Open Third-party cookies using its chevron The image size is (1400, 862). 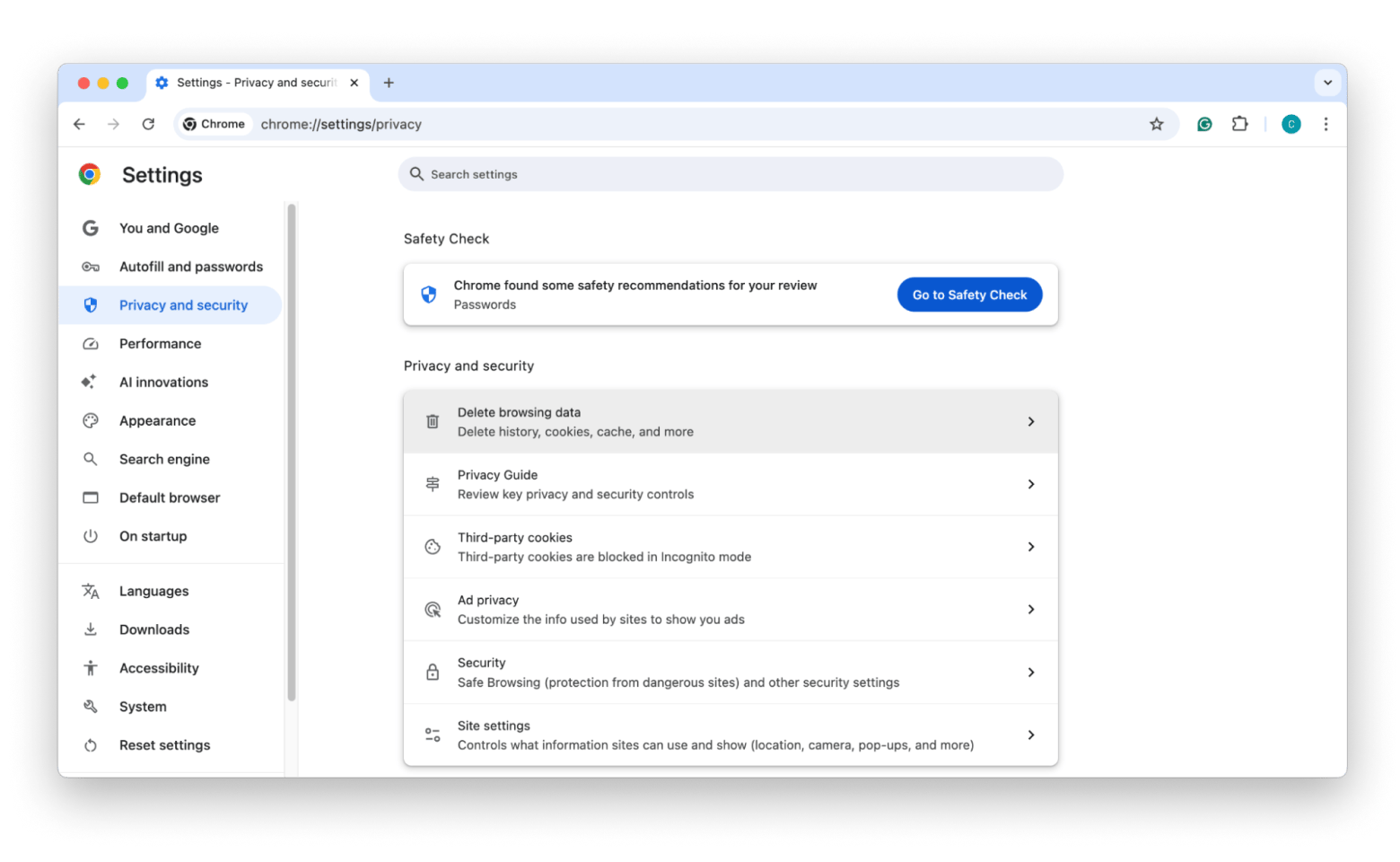pyautogui.click(x=1030, y=547)
